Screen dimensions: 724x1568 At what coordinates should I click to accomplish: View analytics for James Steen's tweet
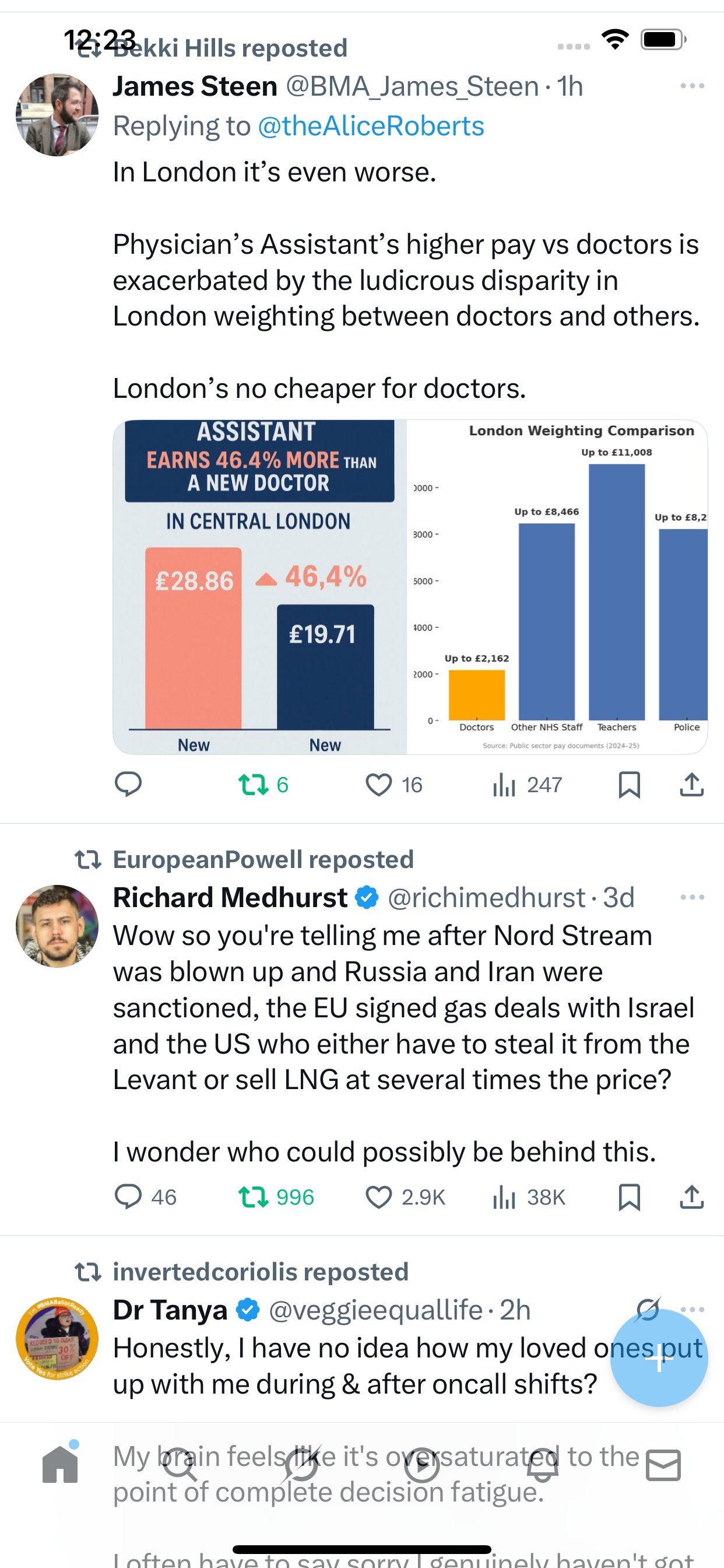pyautogui.click(x=504, y=784)
